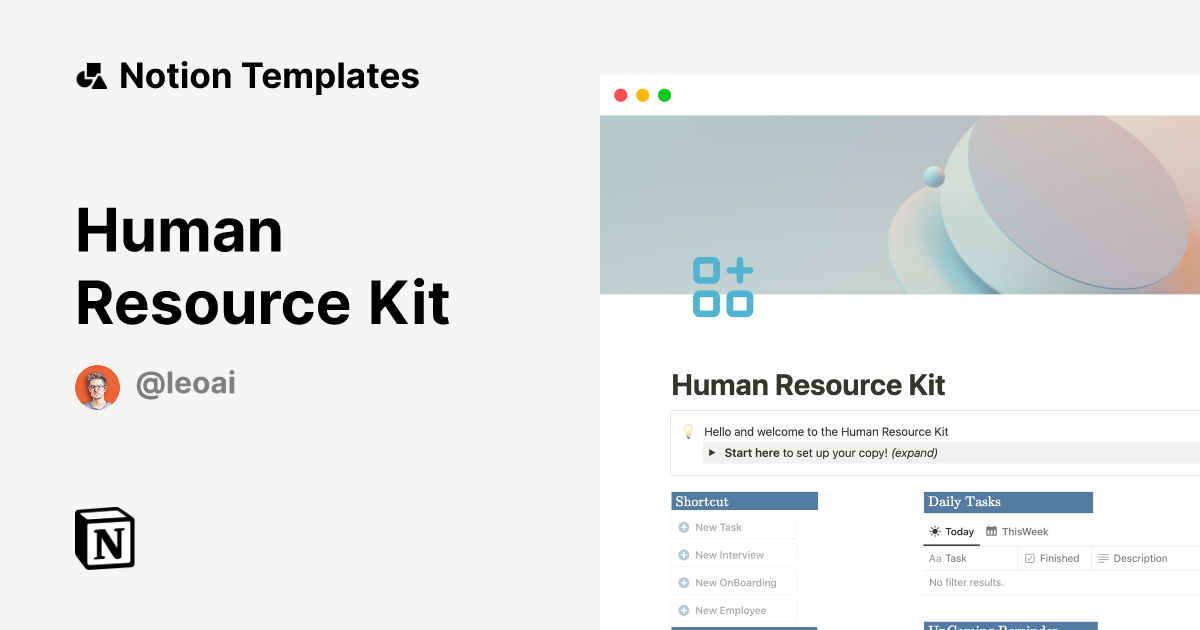The image size is (1200, 630).
Task: Click the plus icon beside New Interview
Action: (685, 554)
